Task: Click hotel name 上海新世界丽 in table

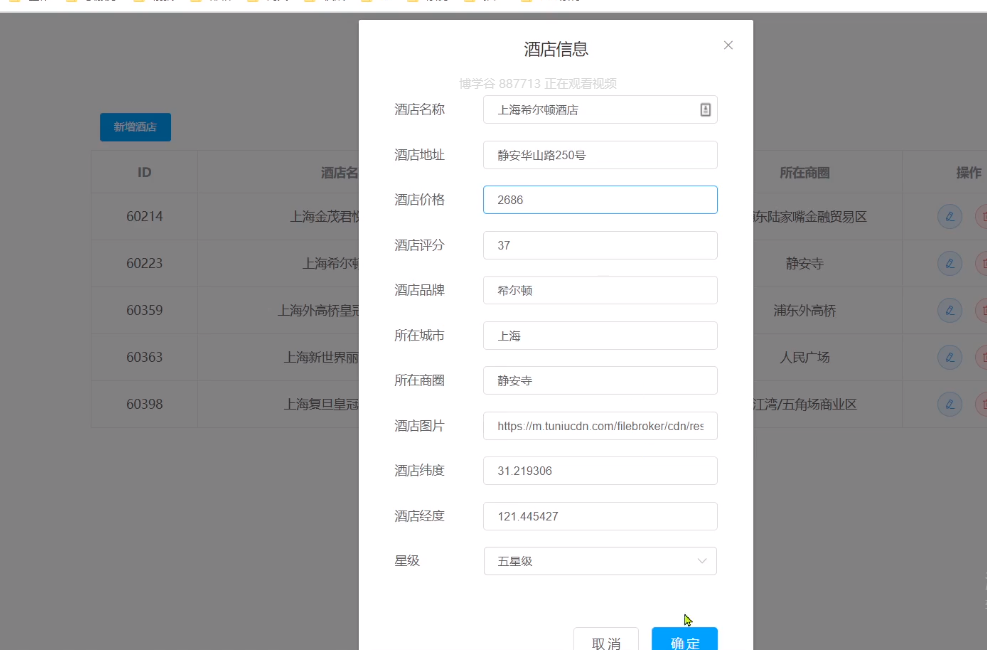Action: pos(321,357)
